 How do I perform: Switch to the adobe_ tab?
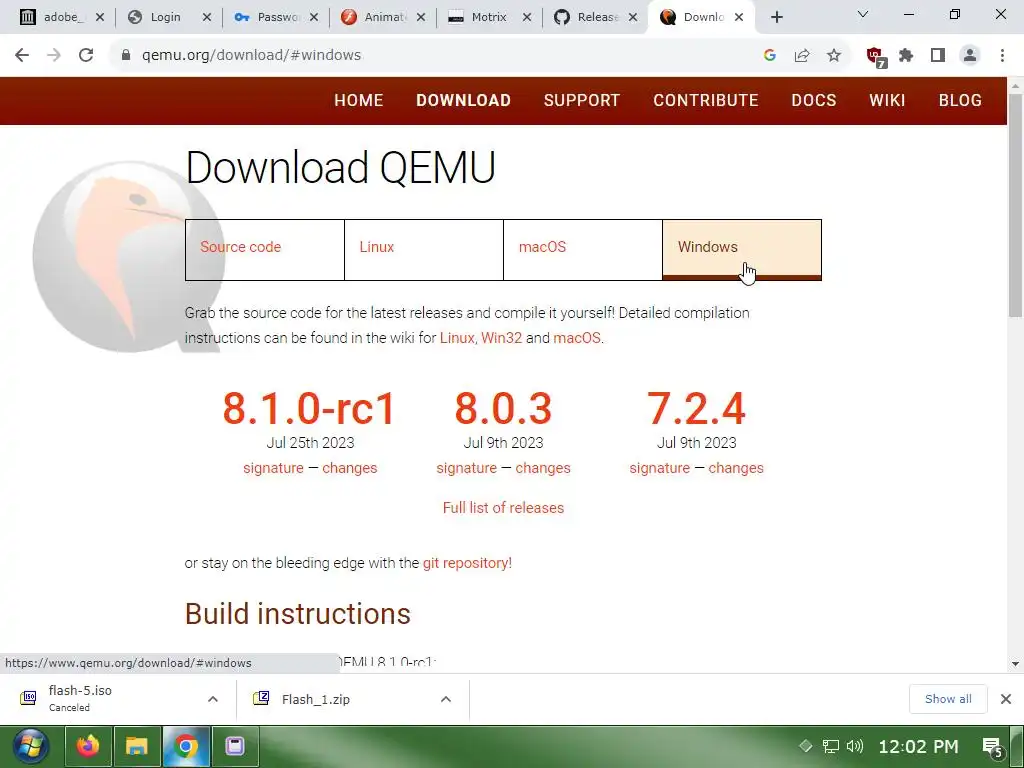pyautogui.click(x=61, y=17)
